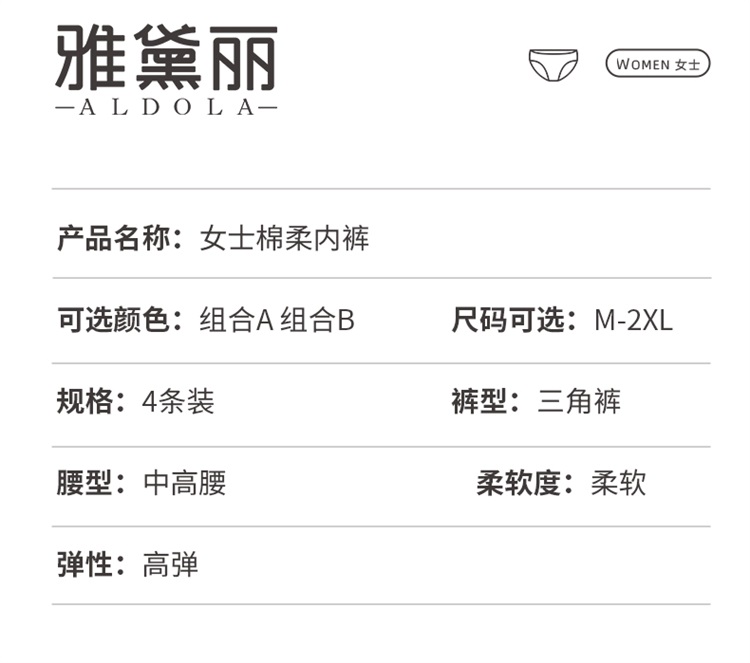Click the ALDOLA brand text
Viewport: 750px width, 663px height.
point(166,107)
